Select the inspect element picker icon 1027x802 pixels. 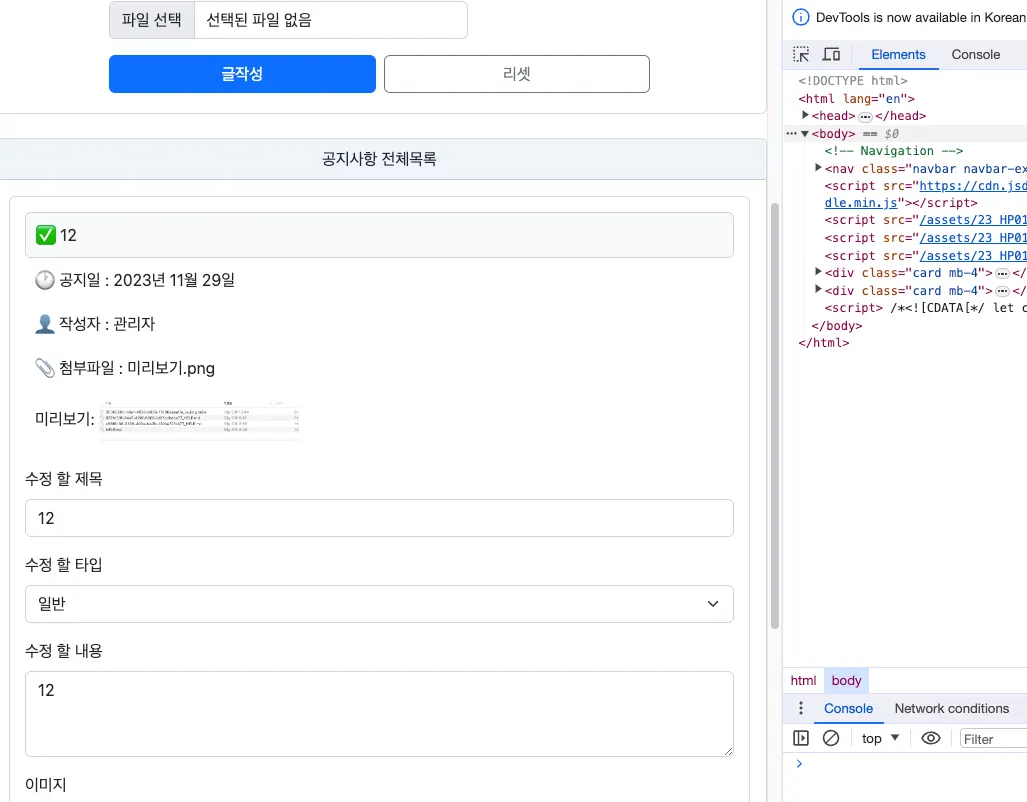point(800,54)
